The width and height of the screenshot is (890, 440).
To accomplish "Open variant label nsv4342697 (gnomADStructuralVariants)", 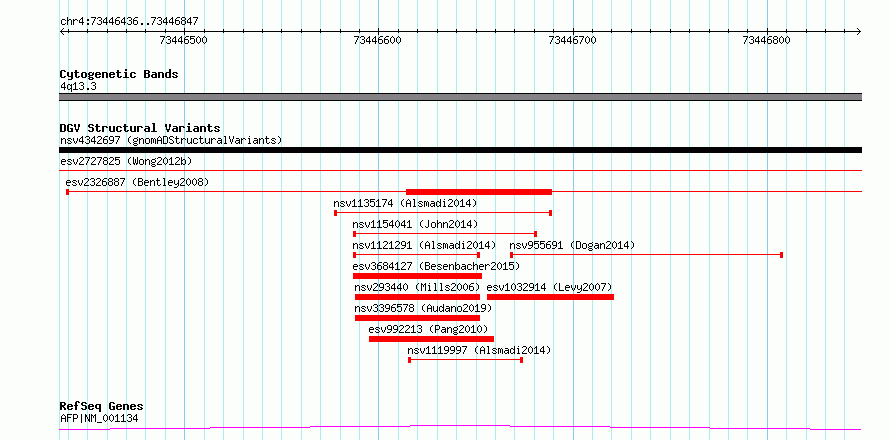I will click(171, 140).
